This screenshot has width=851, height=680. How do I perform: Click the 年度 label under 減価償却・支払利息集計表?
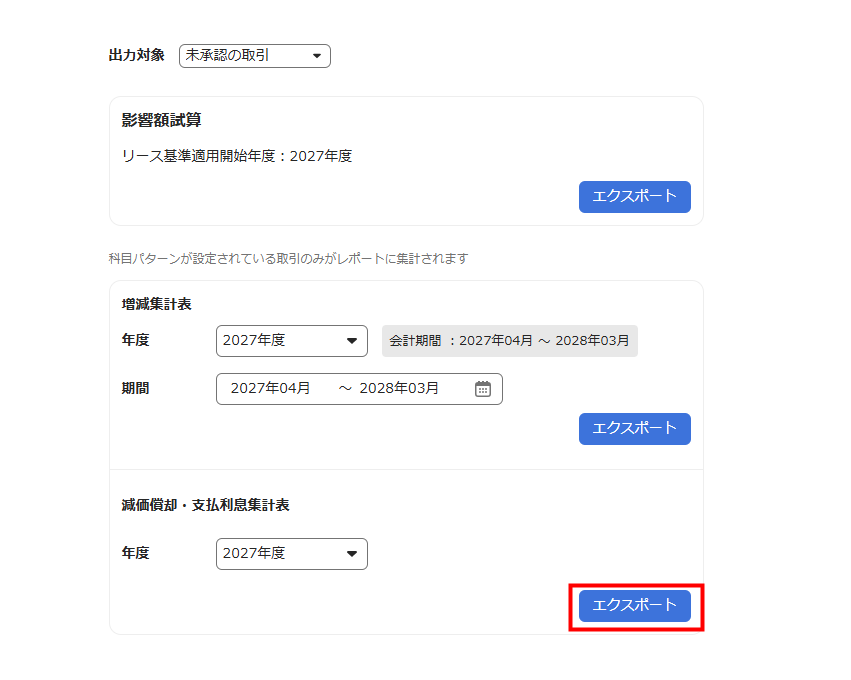[x=135, y=554]
